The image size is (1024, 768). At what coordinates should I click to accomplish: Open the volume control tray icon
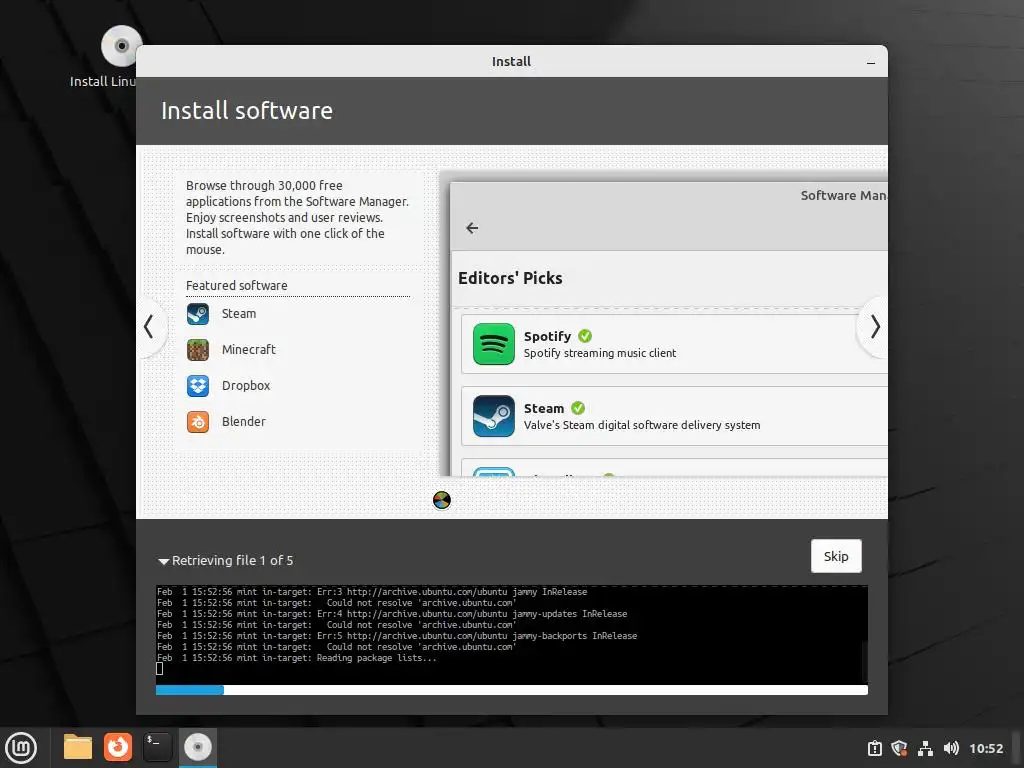click(951, 748)
